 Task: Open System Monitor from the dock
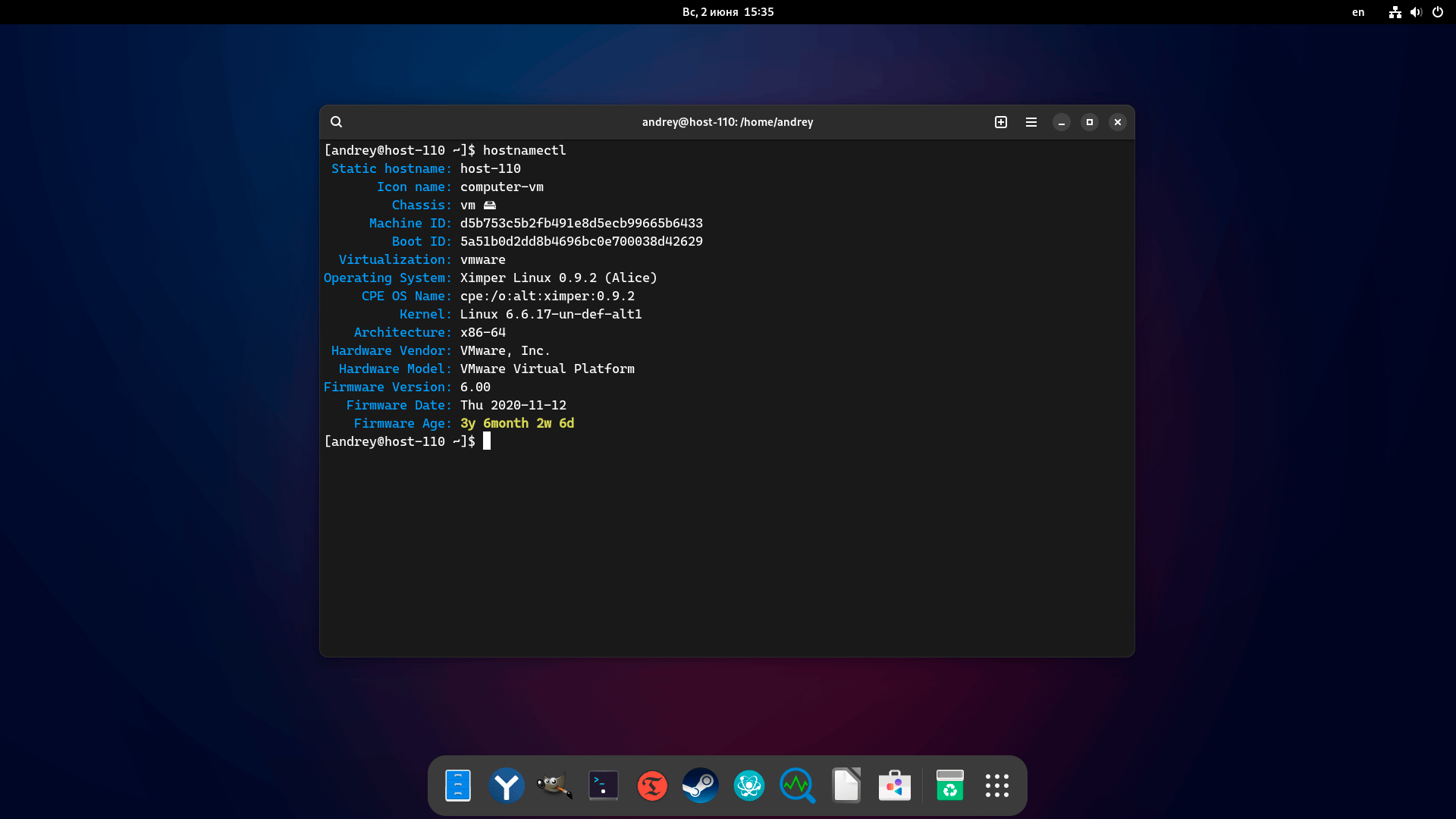point(797,786)
